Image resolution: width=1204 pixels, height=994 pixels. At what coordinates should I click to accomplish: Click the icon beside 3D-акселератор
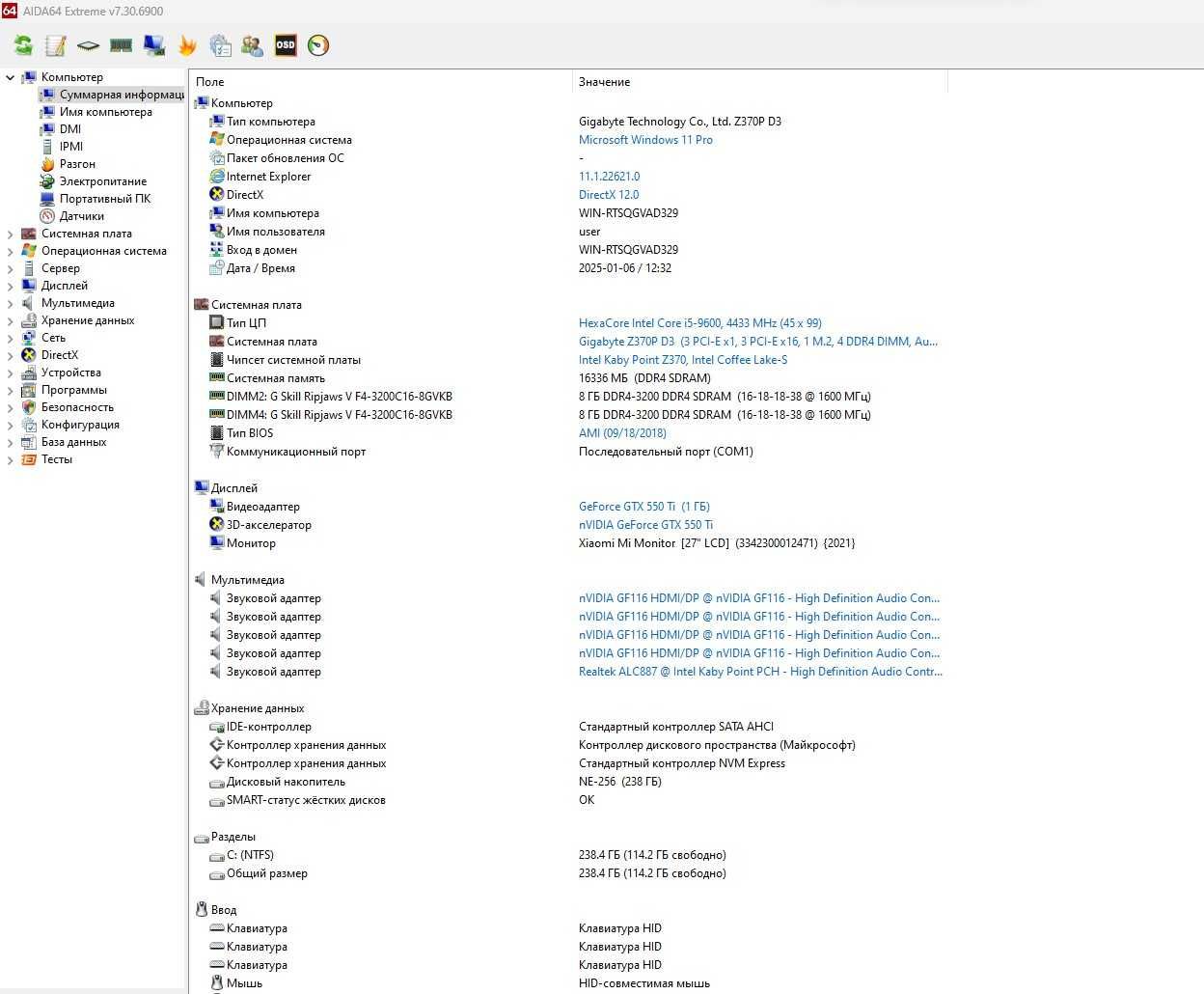[217, 525]
